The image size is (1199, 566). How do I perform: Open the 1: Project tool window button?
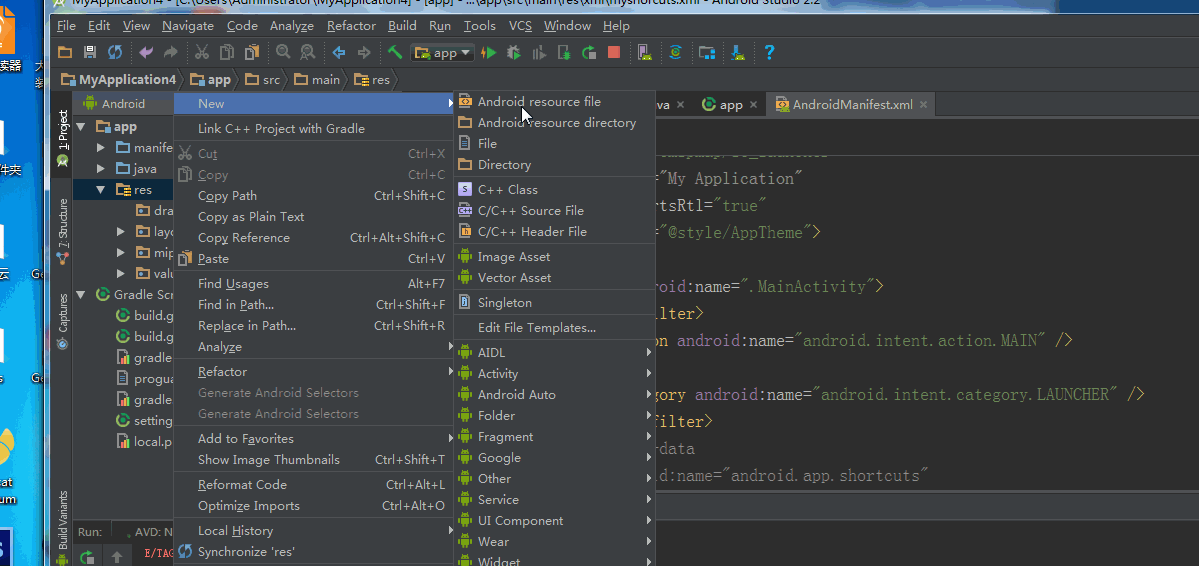click(x=63, y=138)
